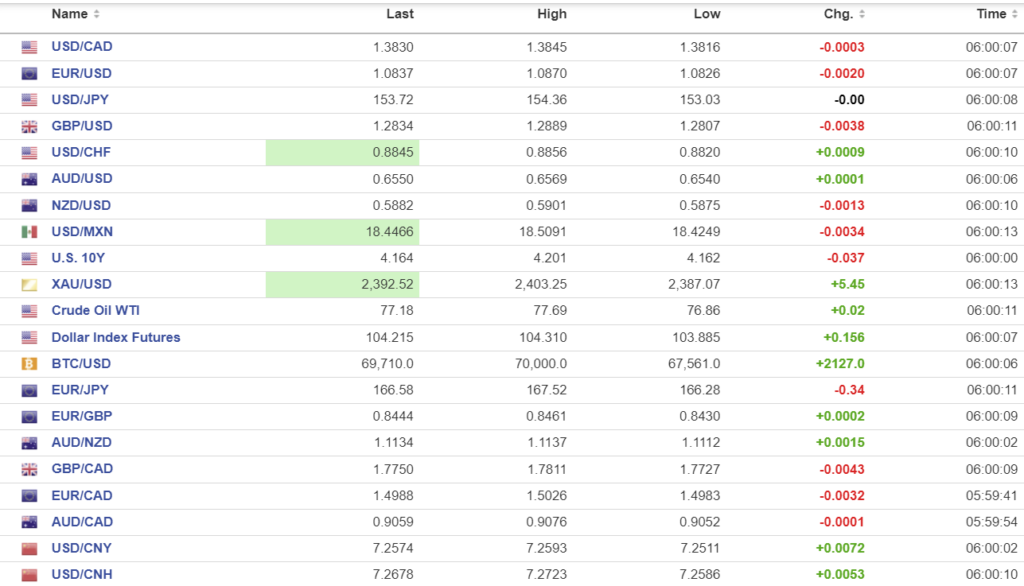Click the BTC/USD change value +2127.0
Screen dimensions: 1024x586
(840, 364)
